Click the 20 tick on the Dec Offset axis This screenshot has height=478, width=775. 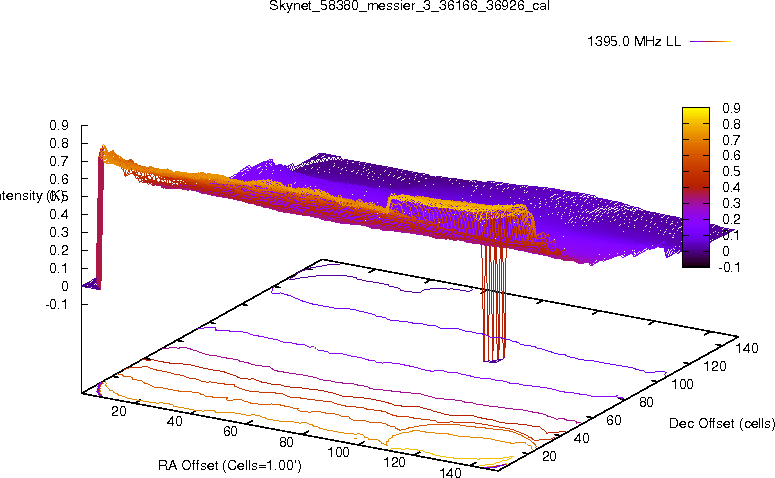coord(549,456)
